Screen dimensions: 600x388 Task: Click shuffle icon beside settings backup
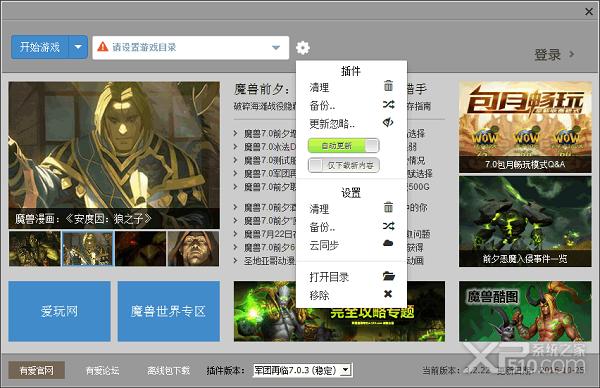(388, 226)
